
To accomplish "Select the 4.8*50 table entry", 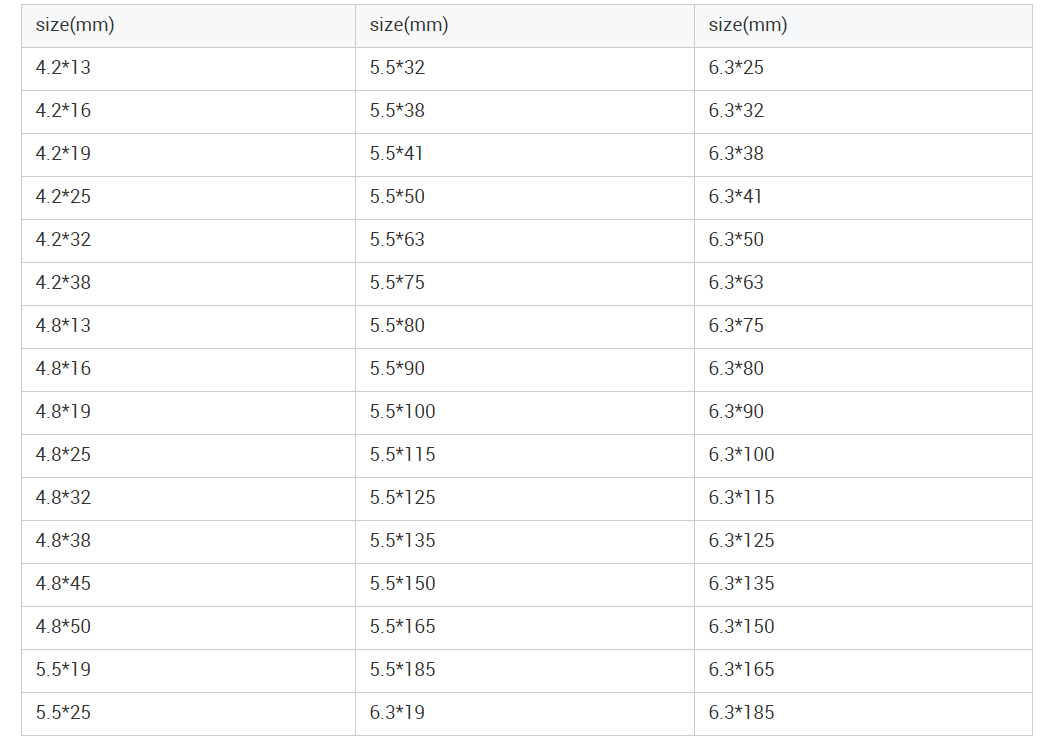I will click(x=63, y=627).
